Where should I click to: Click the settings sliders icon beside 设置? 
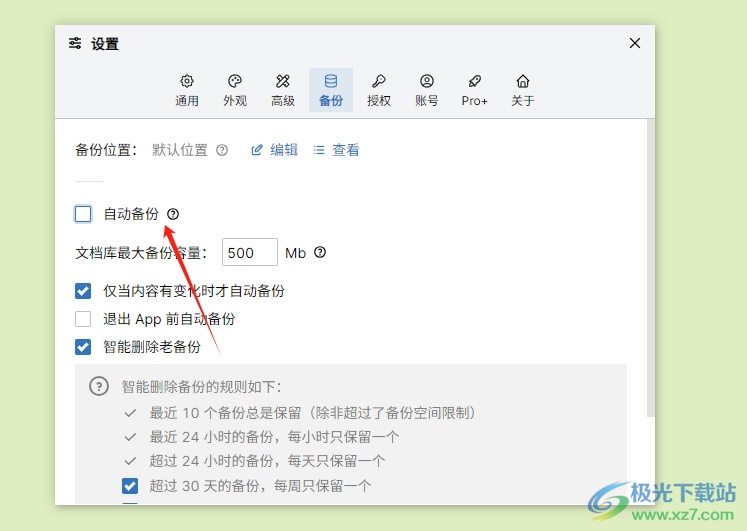(75, 43)
